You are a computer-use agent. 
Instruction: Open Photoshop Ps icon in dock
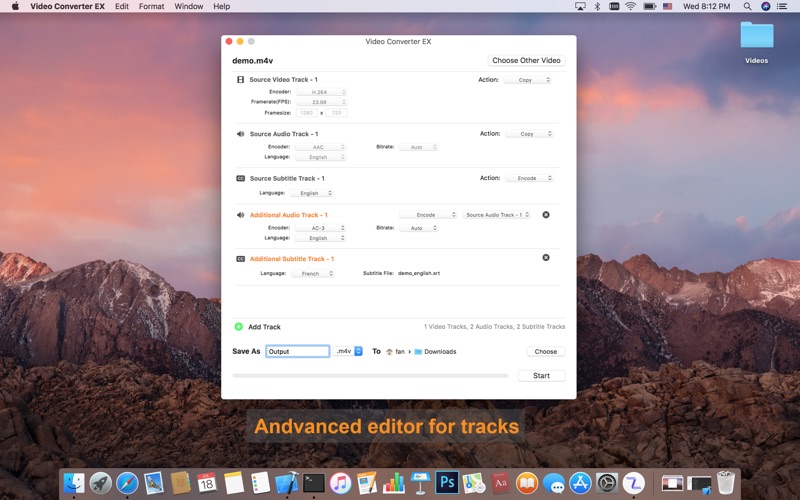point(447,482)
